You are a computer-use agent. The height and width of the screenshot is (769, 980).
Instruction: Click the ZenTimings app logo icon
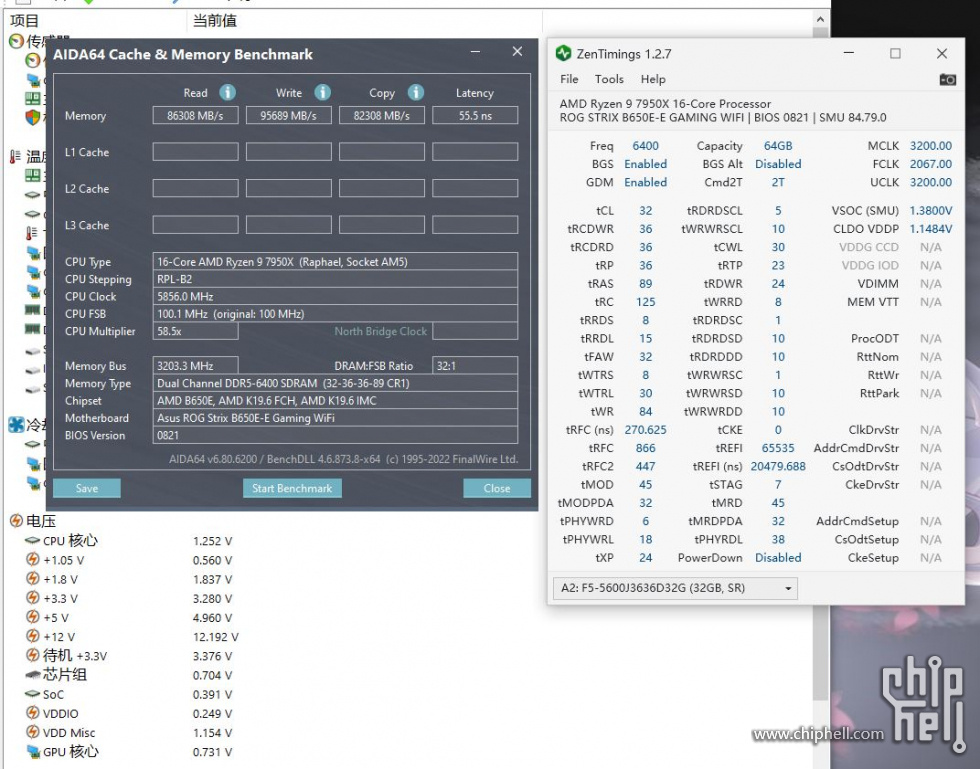click(x=563, y=54)
